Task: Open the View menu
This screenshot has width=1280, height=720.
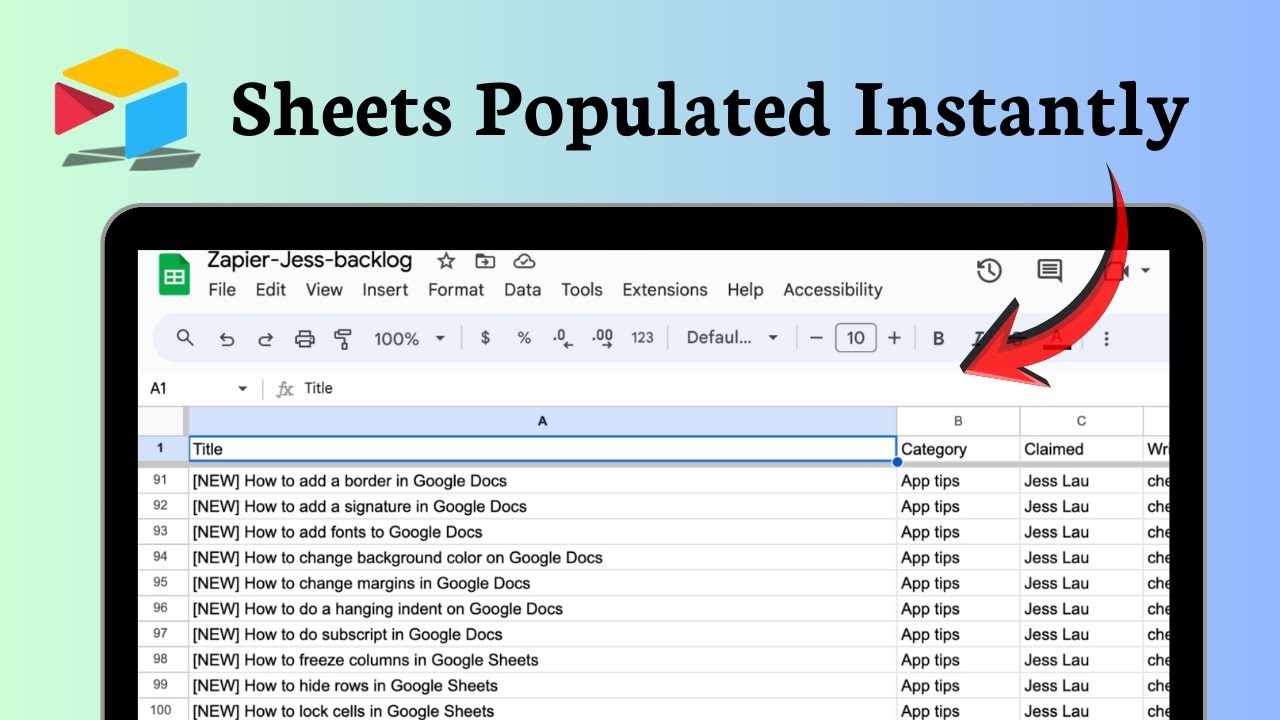Action: pos(324,290)
